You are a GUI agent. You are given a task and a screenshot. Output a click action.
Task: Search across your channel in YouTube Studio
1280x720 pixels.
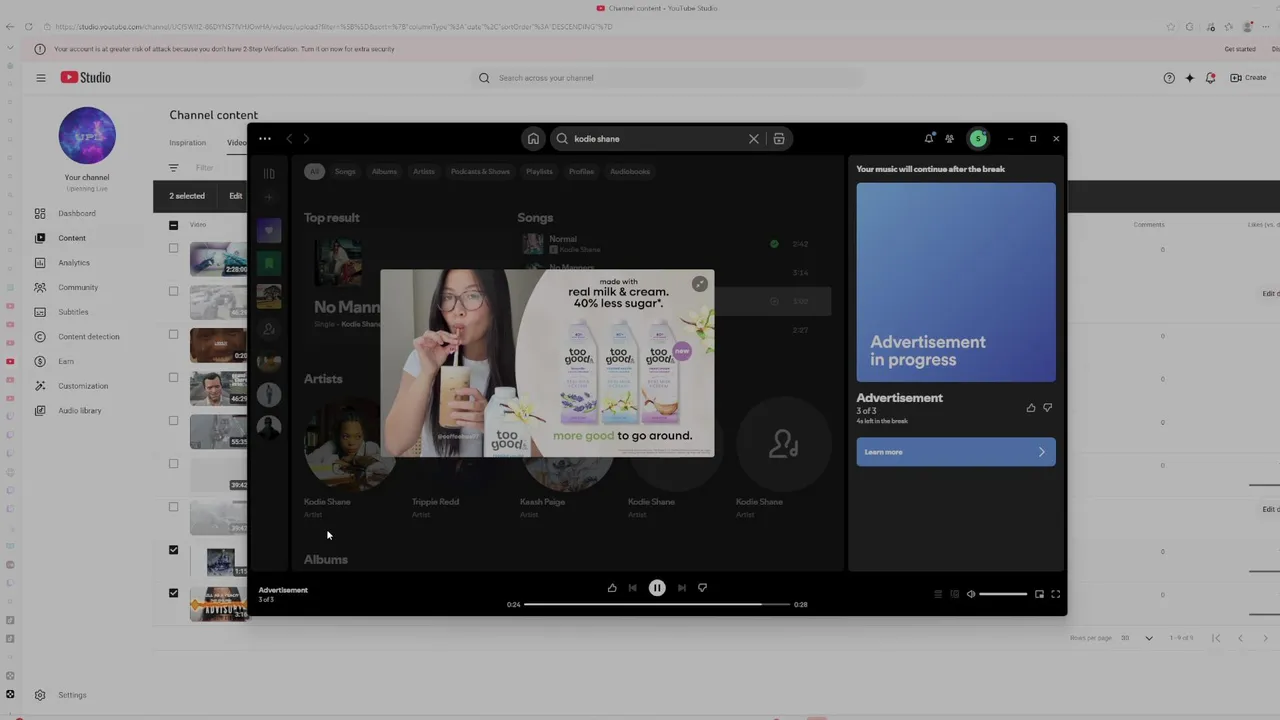point(667,78)
